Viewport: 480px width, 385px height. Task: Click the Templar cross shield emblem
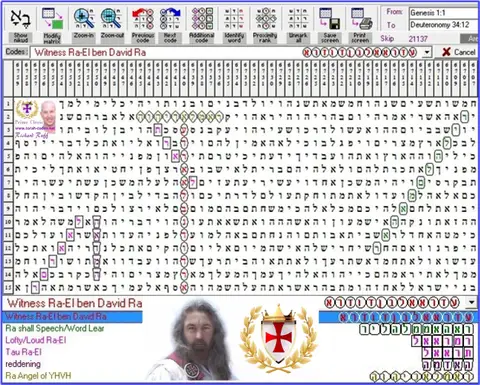(x=278, y=337)
